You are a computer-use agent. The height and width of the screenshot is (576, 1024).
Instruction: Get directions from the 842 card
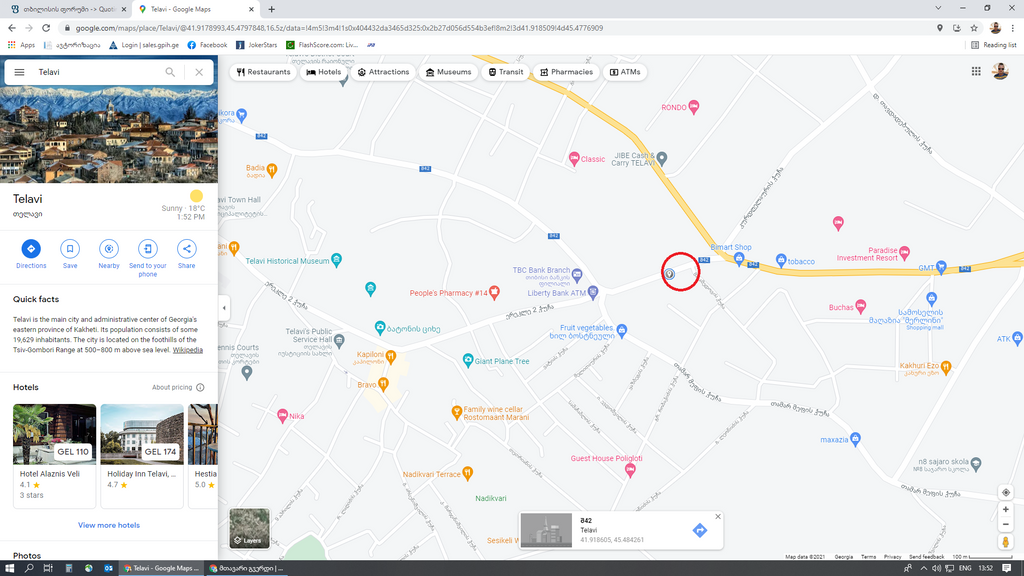[x=699, y=530]
